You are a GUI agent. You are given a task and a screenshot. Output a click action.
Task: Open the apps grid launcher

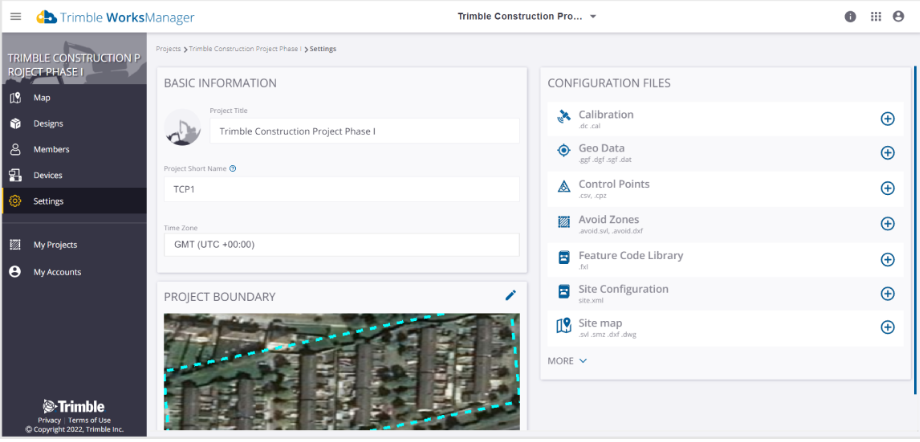pos(876,17)
